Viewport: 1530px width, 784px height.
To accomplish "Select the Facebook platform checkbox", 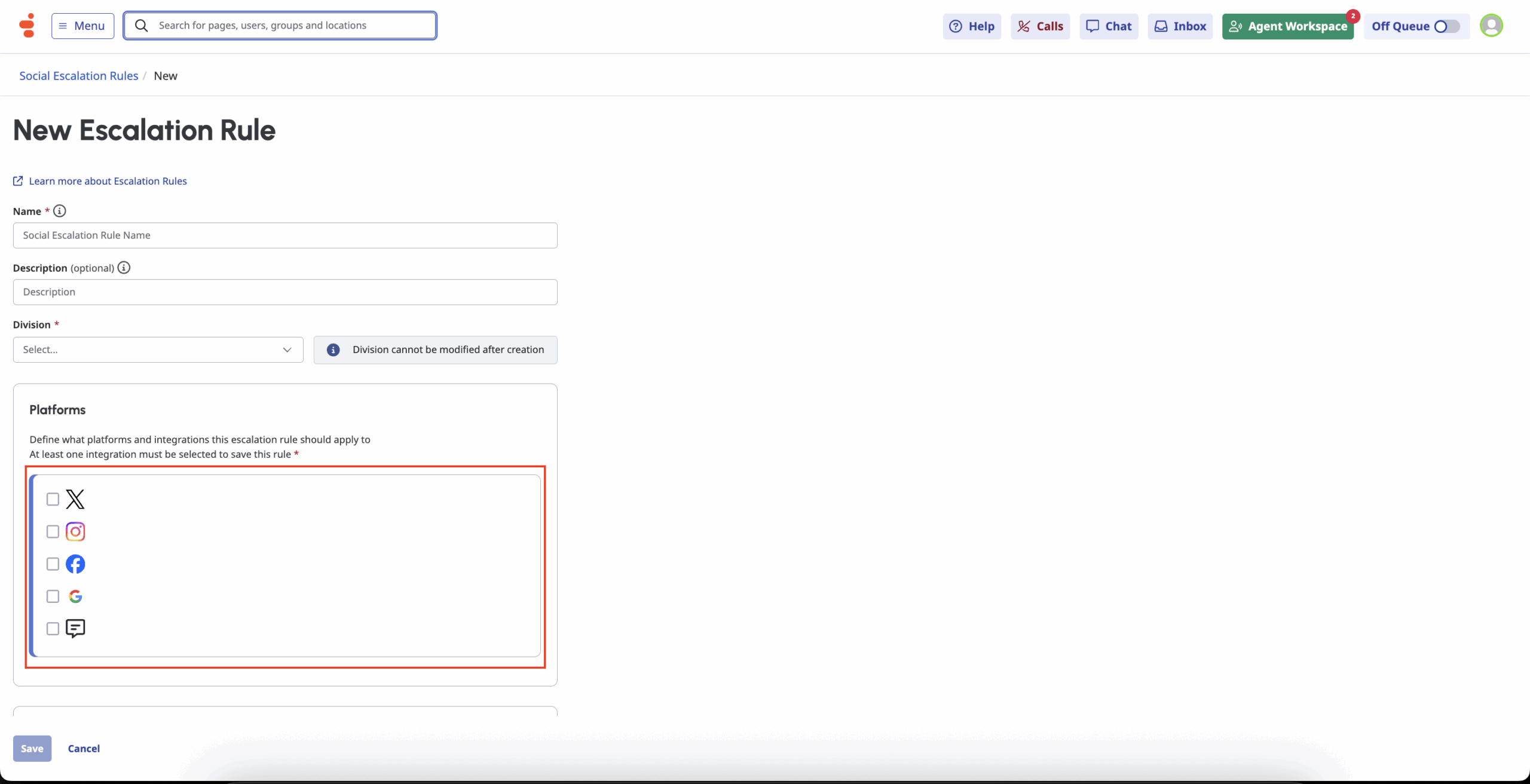I will coord(53,563).
